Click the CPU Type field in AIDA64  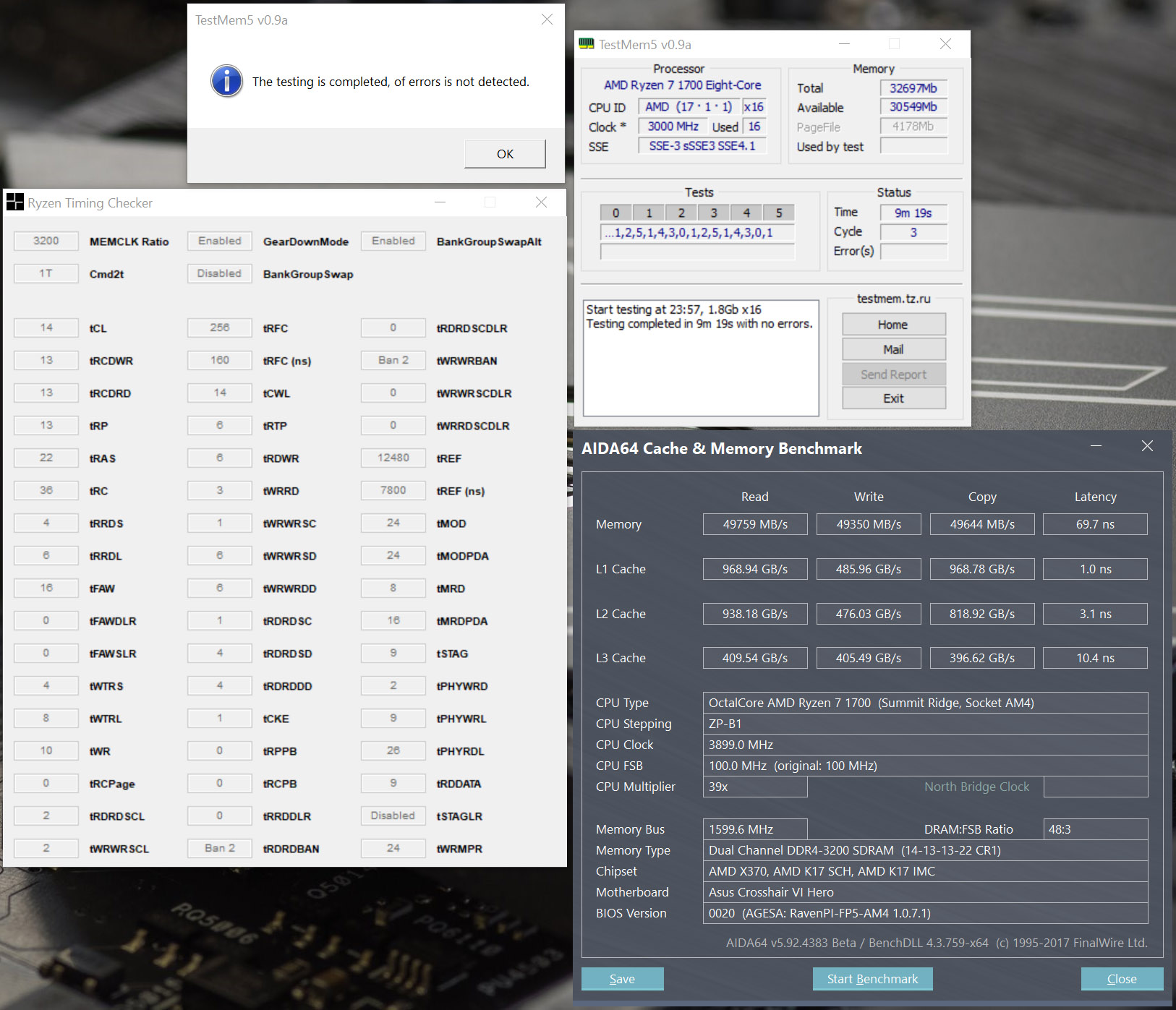point(925,703)
